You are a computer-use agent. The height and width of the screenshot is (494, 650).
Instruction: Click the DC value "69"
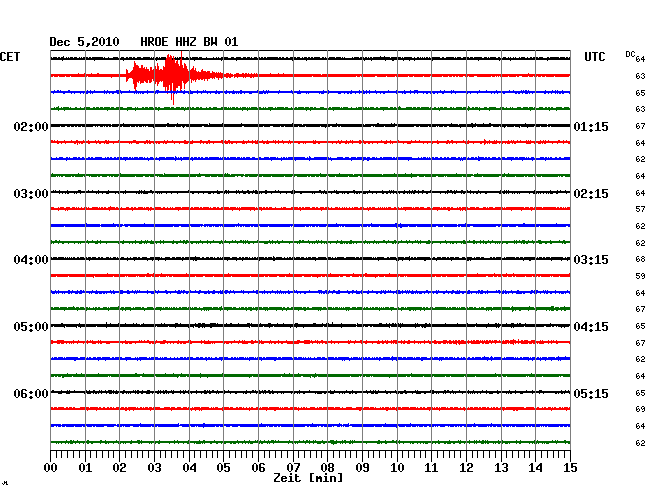[640, 409]
